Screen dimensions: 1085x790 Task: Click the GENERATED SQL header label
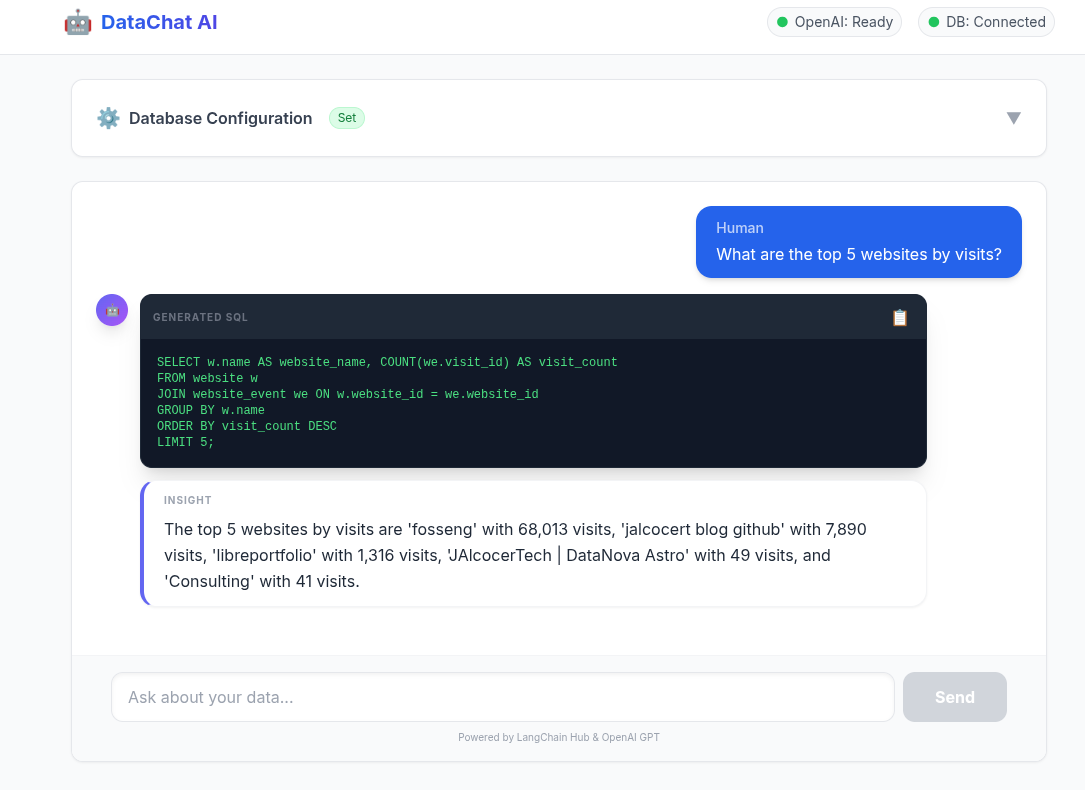tap(200, 317)
